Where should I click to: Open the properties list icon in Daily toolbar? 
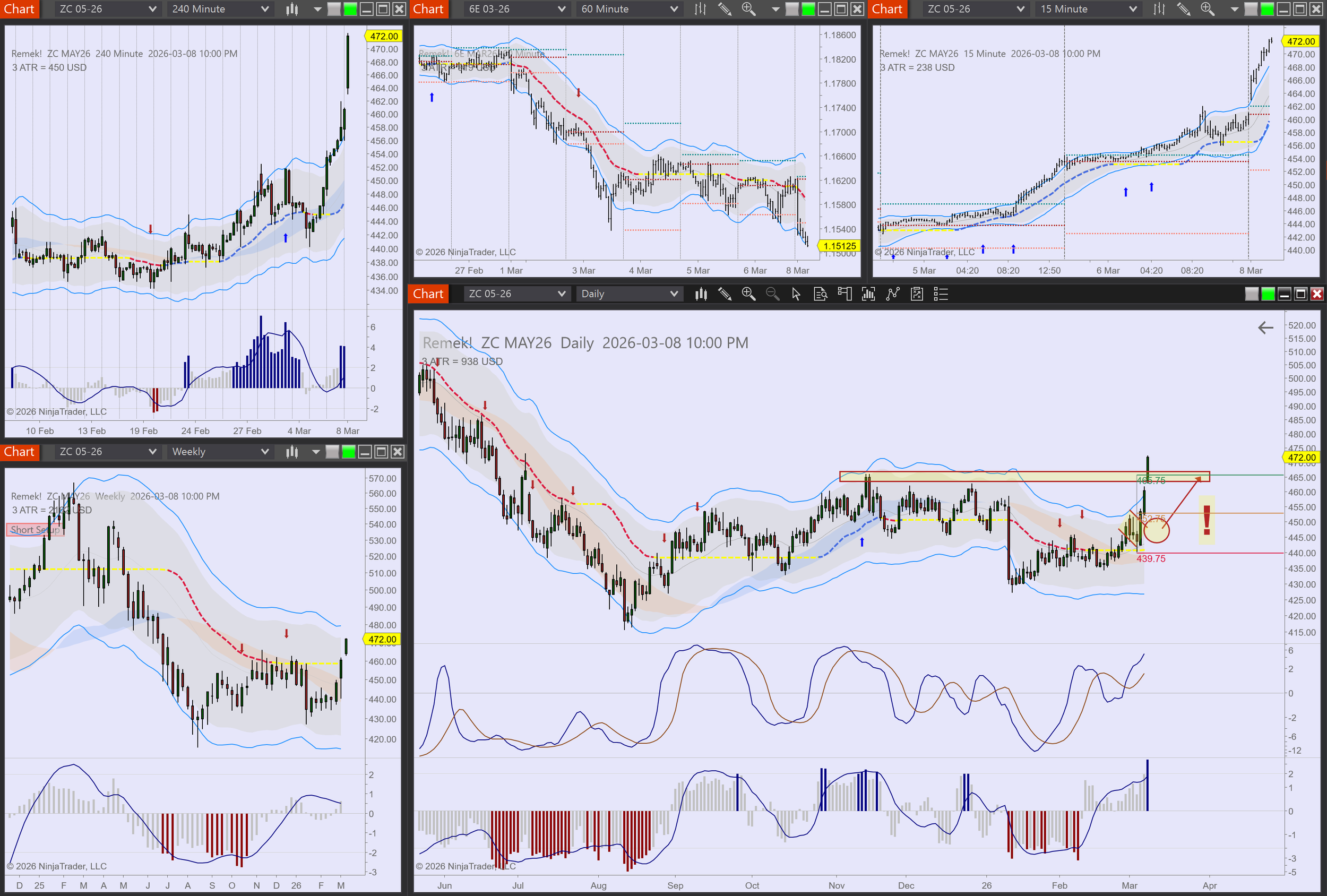941,294
